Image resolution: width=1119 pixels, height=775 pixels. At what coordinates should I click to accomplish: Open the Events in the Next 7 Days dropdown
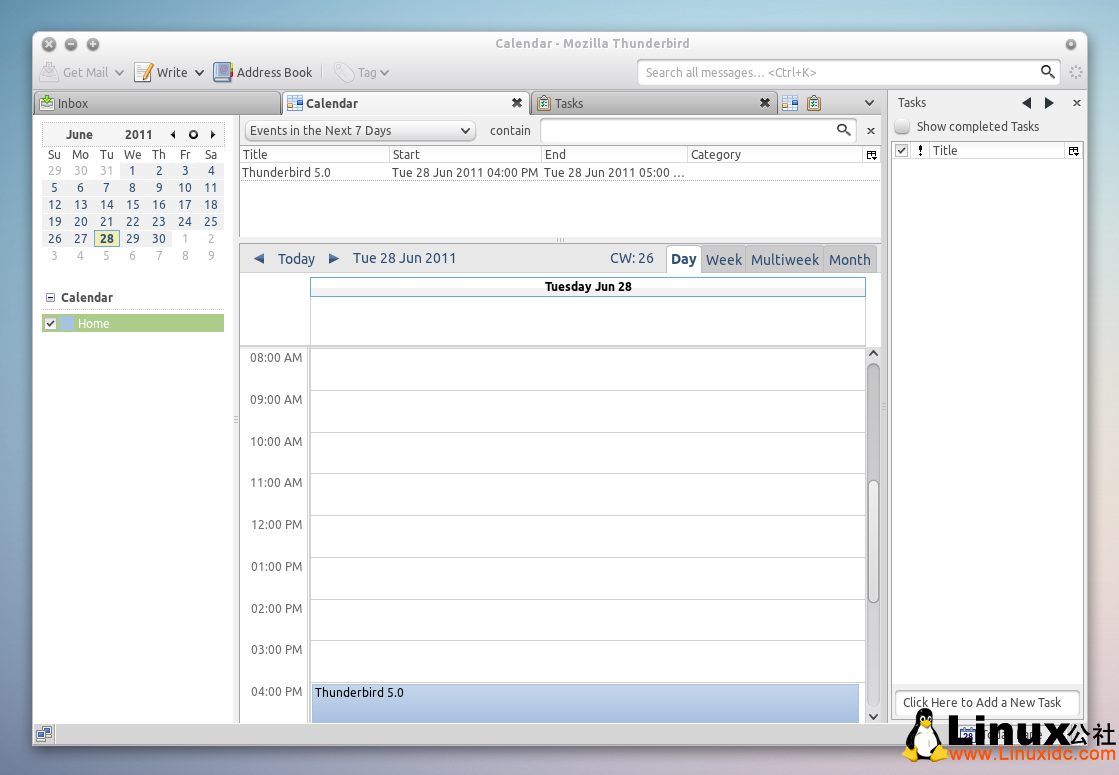pyautogui.click(x=359, y=130)
